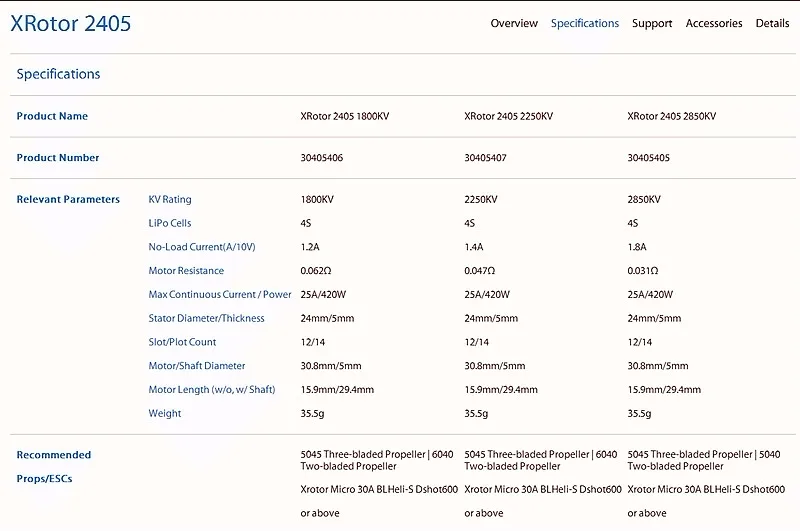800x531 pixels.
Task: Select the 1800KV rating value
Action: (317, 199)
